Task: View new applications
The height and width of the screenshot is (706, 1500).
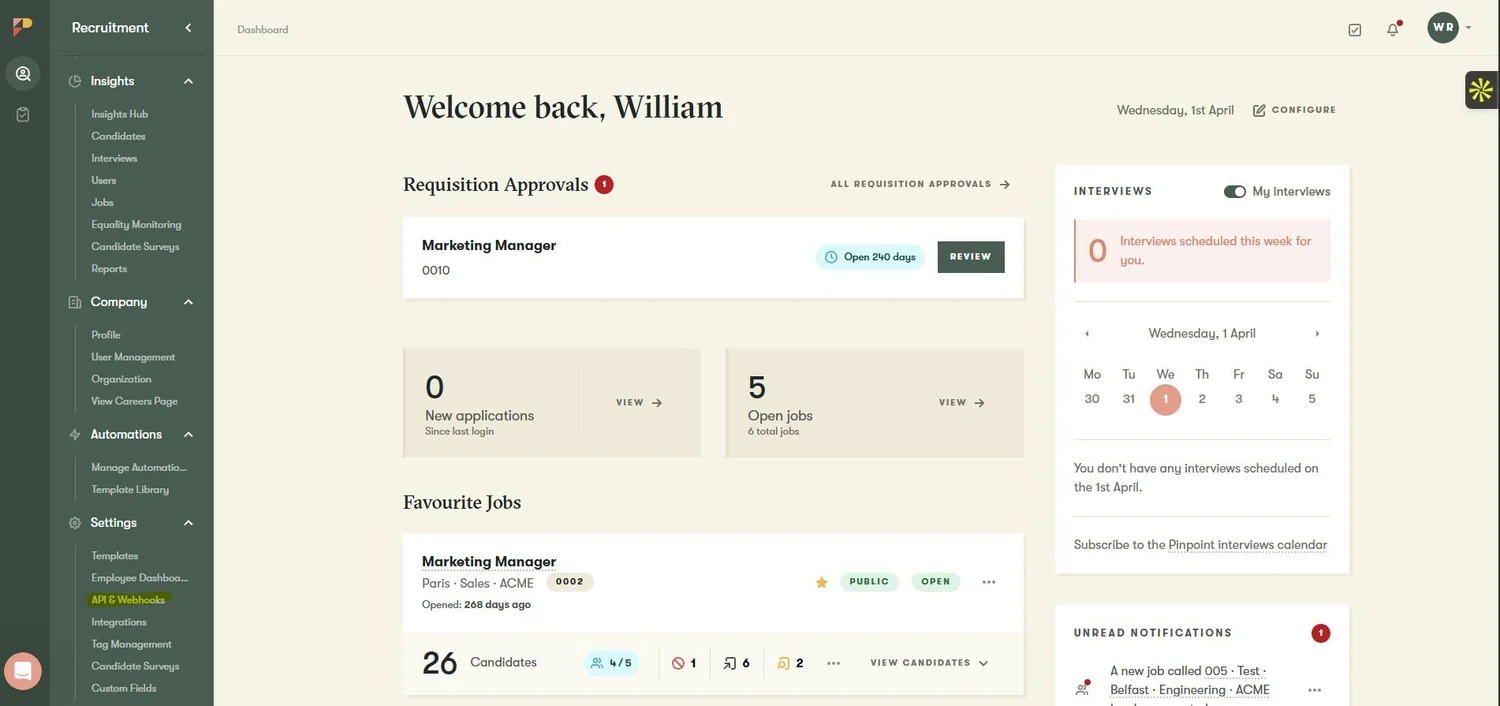Action: click(x=639, y=403)
